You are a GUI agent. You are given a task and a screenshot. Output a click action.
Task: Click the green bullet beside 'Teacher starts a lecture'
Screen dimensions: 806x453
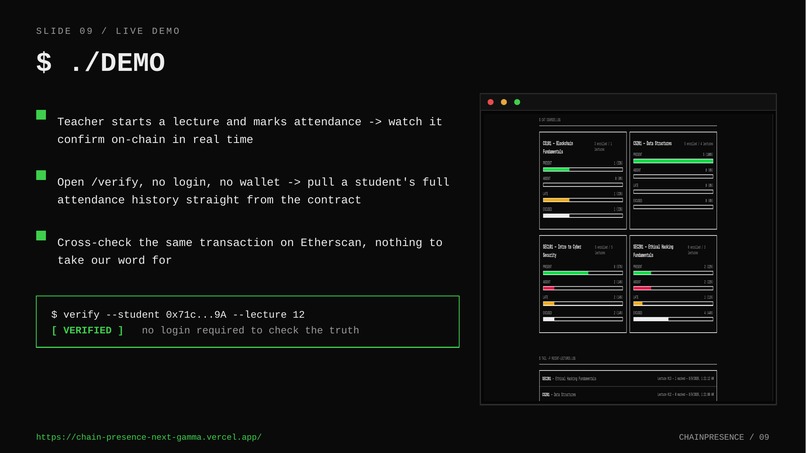[41, 115]
